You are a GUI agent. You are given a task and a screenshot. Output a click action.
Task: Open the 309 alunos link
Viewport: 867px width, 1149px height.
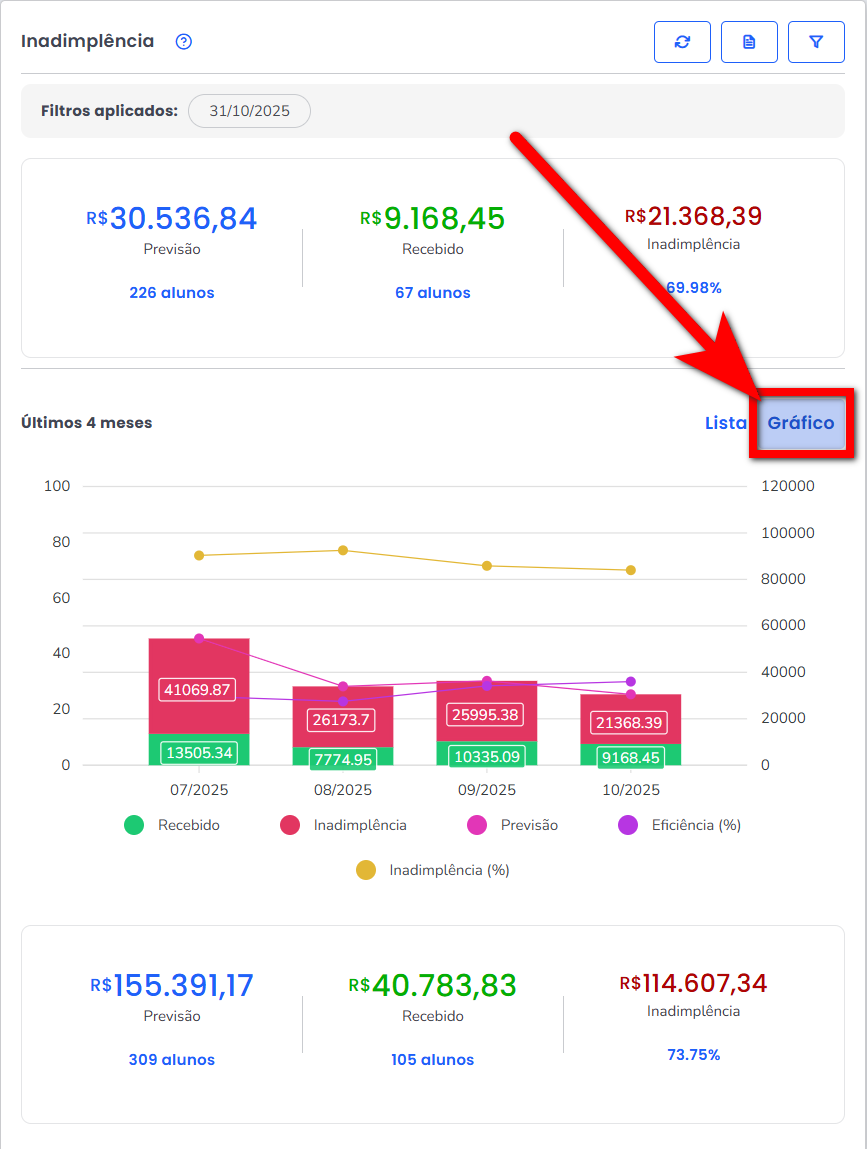pos(171,1060)
